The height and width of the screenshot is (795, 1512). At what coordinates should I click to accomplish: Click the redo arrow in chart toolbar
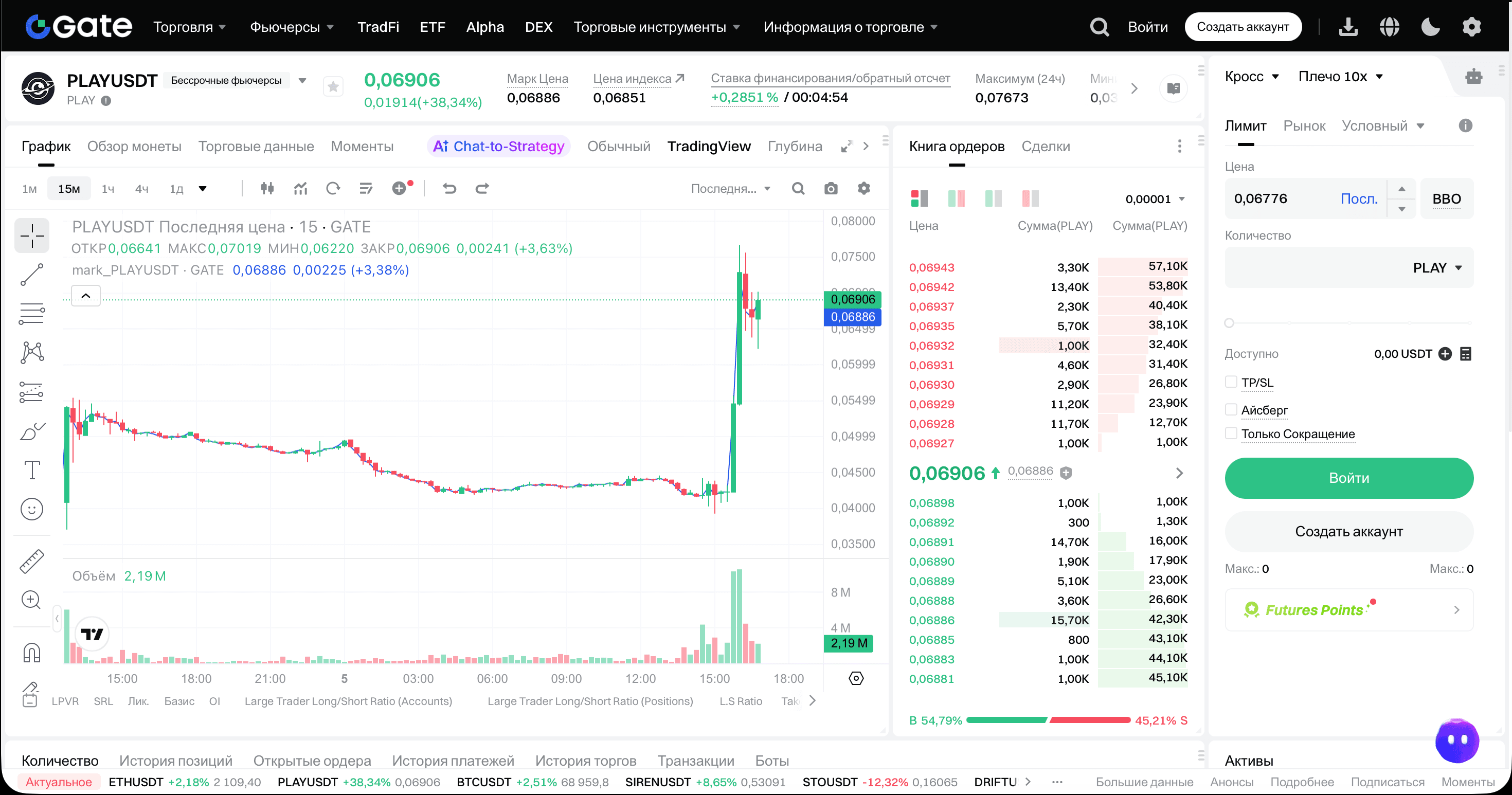pos(482,188)
